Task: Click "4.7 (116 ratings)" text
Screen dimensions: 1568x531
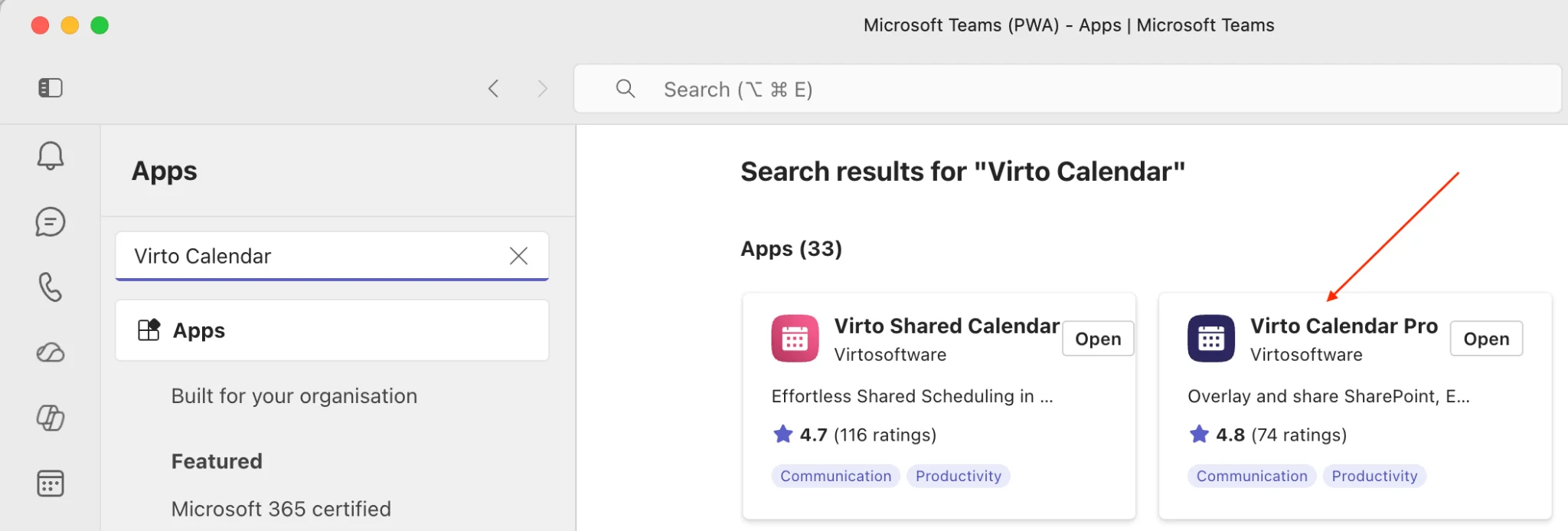Action: coord(868,435)
